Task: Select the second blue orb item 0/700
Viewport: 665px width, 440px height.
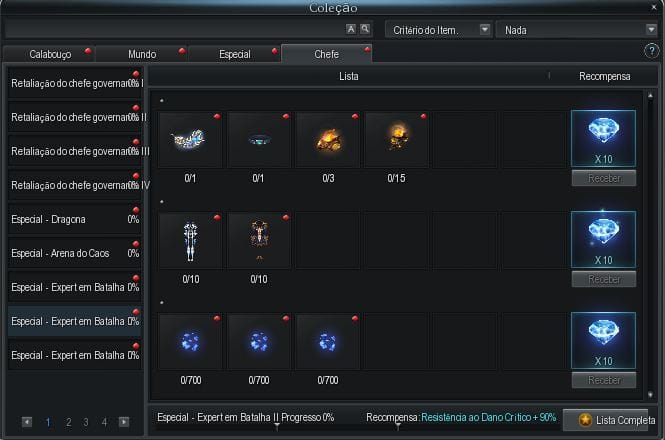Action: (259, 342)
